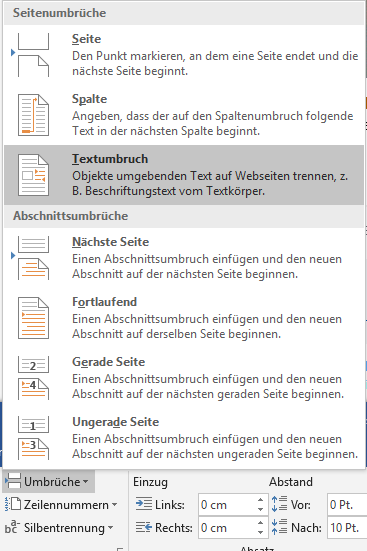The width and height of the screenshot is (367, 551).
Task: Choose the Gerade Seite title
Action: tap(109, 362)
